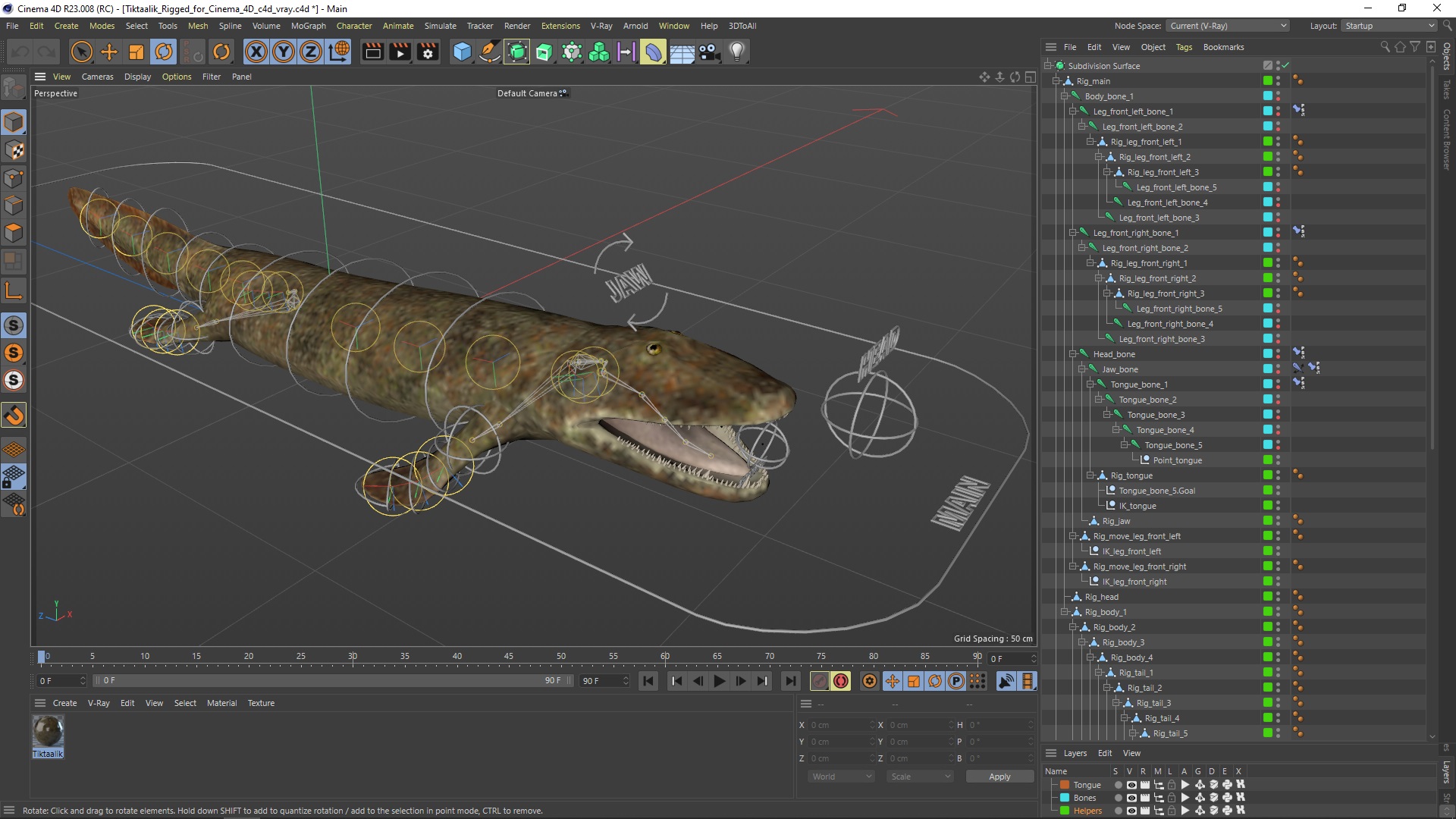Toggle Tongue layer visibility eye icon

click(1131, 785)
